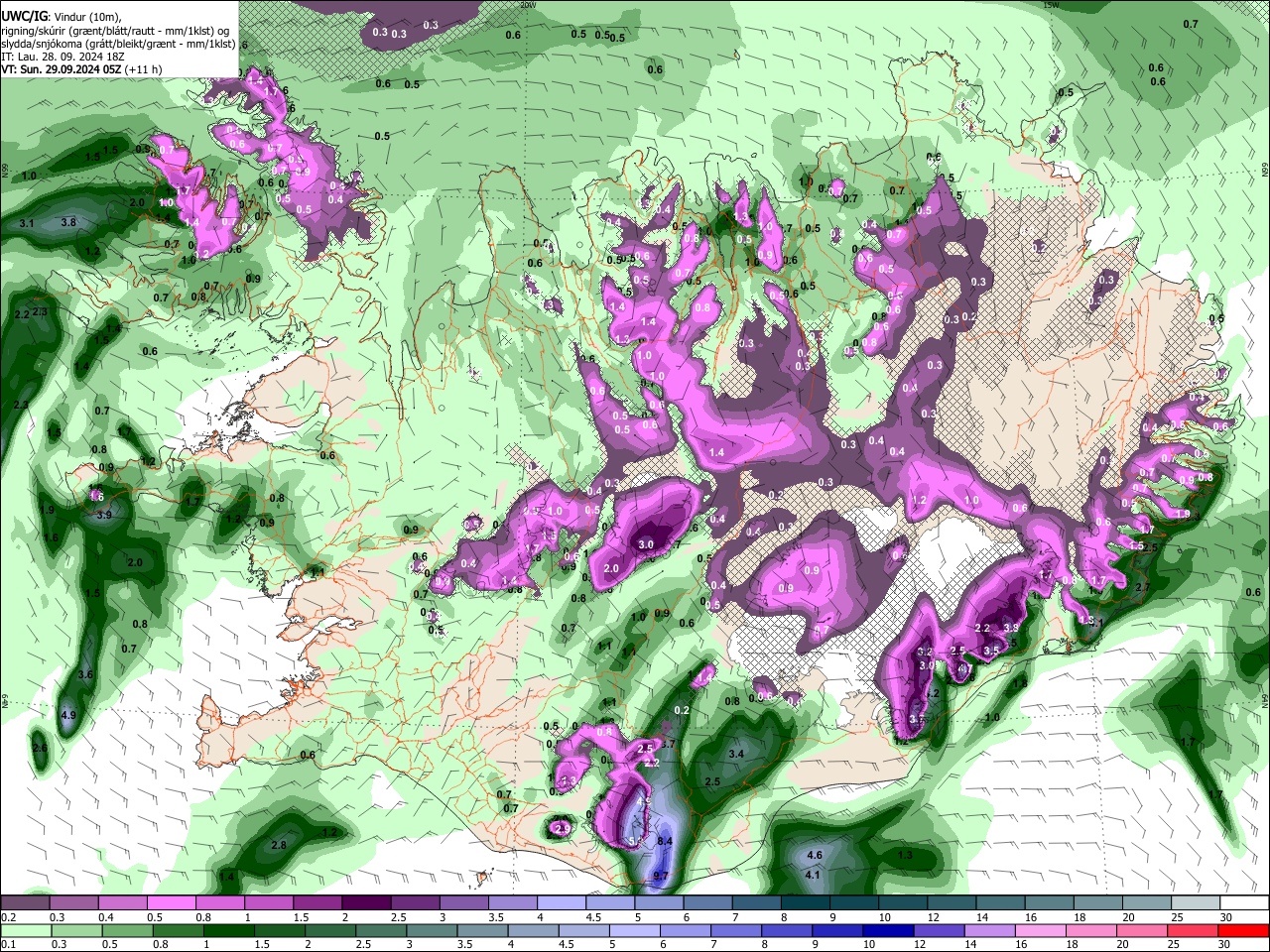The image size is (1270, 952).
Task: Click the "0.4" label in the upper legend
Action: tap(105, 917)
